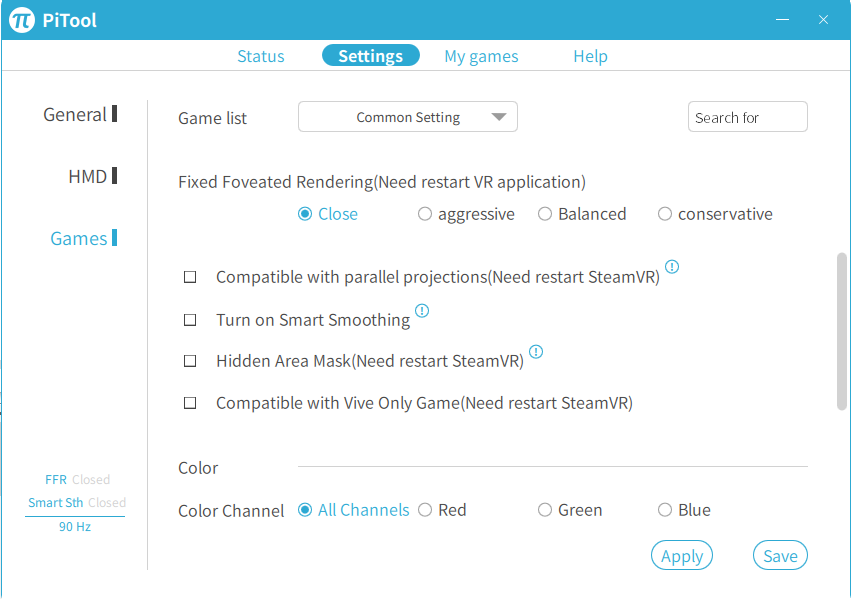Focus the Search for input field
This screenshot has height=608, width=852.
pos(747,117)
